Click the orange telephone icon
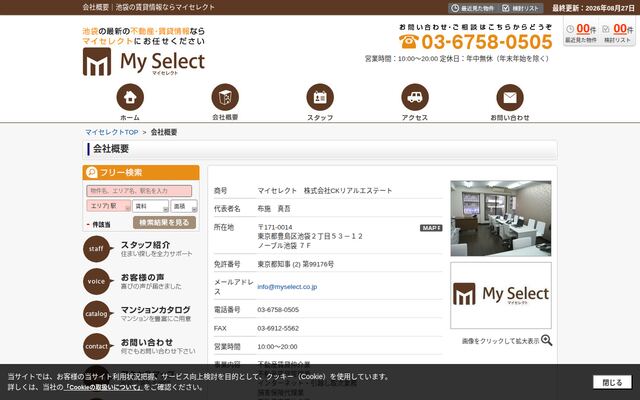The width and height of the screenshot is (640, 400). 409,42
